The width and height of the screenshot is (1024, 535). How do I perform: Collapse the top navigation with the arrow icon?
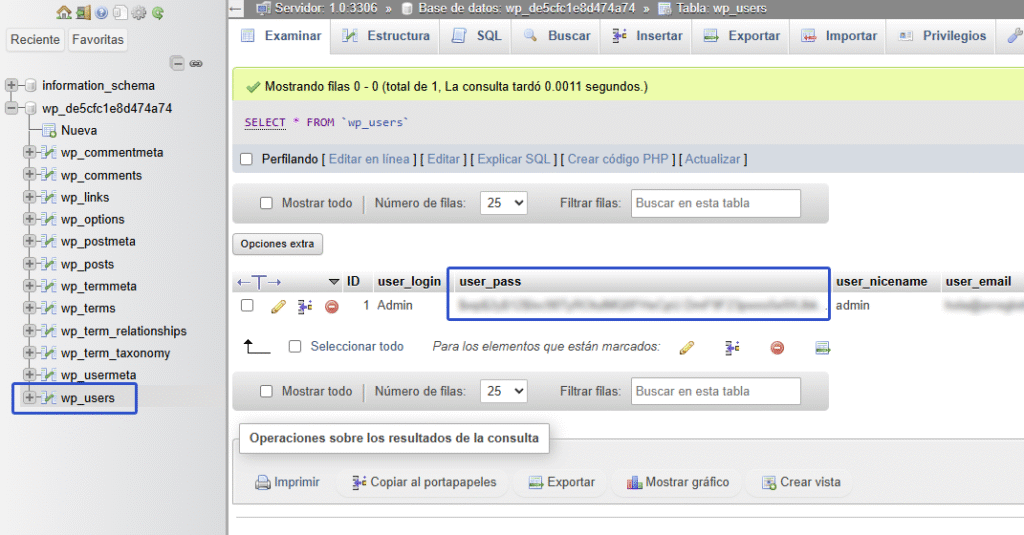[x=236, y=8]
